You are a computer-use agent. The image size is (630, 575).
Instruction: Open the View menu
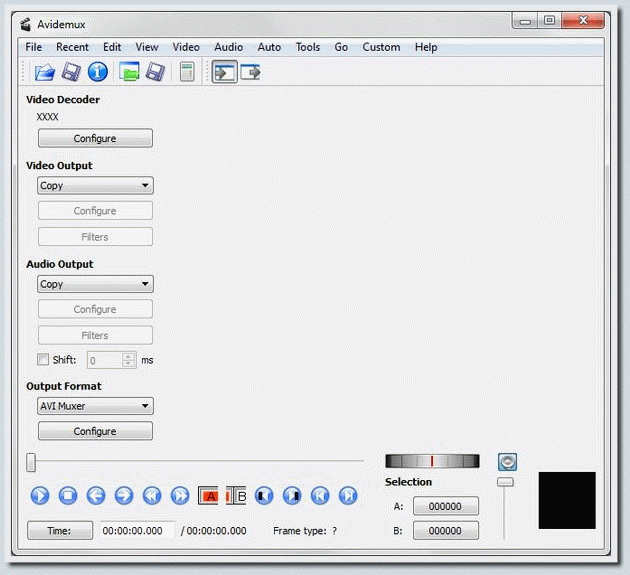[147, 47]
